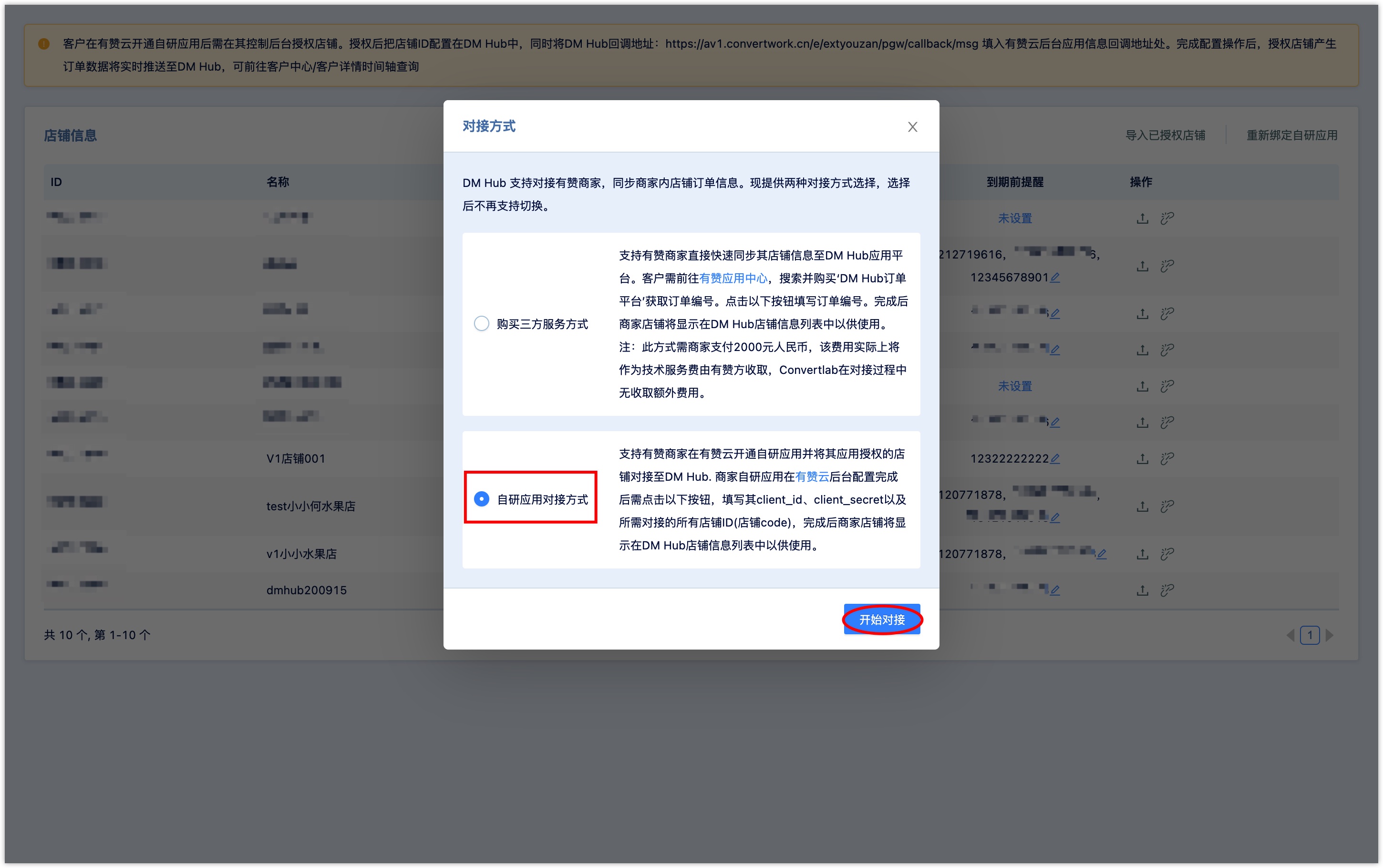Viewport: 1383px width, 868px height.
Task: Click the 对接方式 dialog title
Action: (x=489, y=126)
